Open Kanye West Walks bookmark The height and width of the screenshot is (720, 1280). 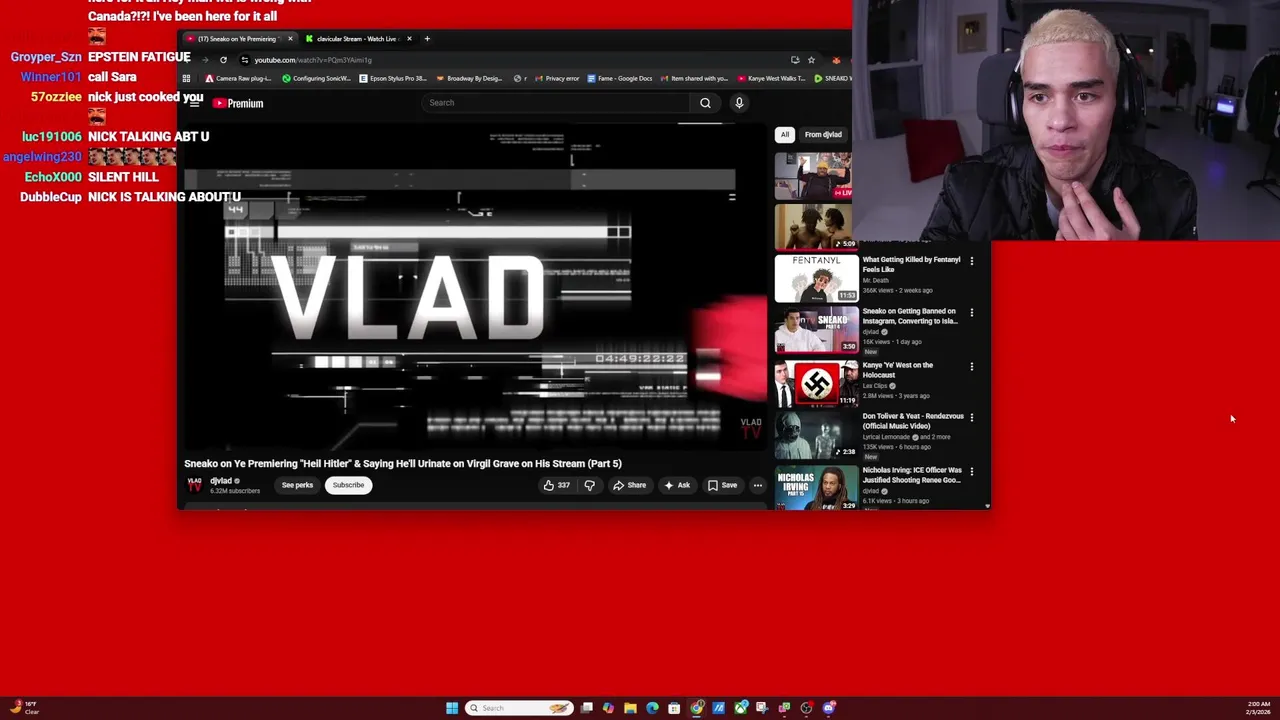[x=771, y=78]
